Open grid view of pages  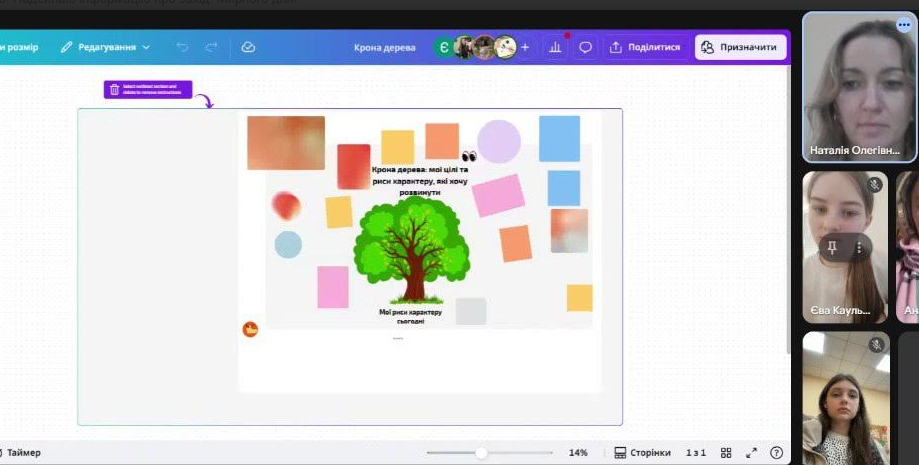[x=727, y=453]
